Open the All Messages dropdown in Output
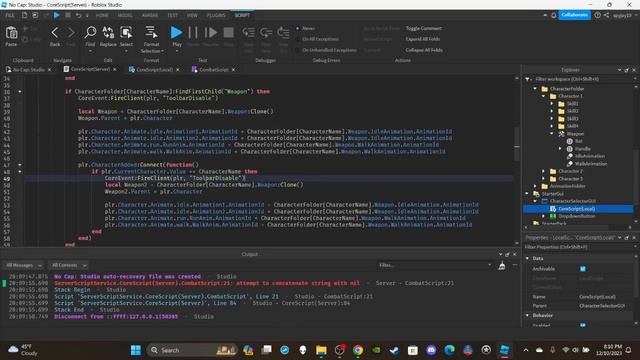The height and width of the screenshot is (360, 640). pos(23,265)
